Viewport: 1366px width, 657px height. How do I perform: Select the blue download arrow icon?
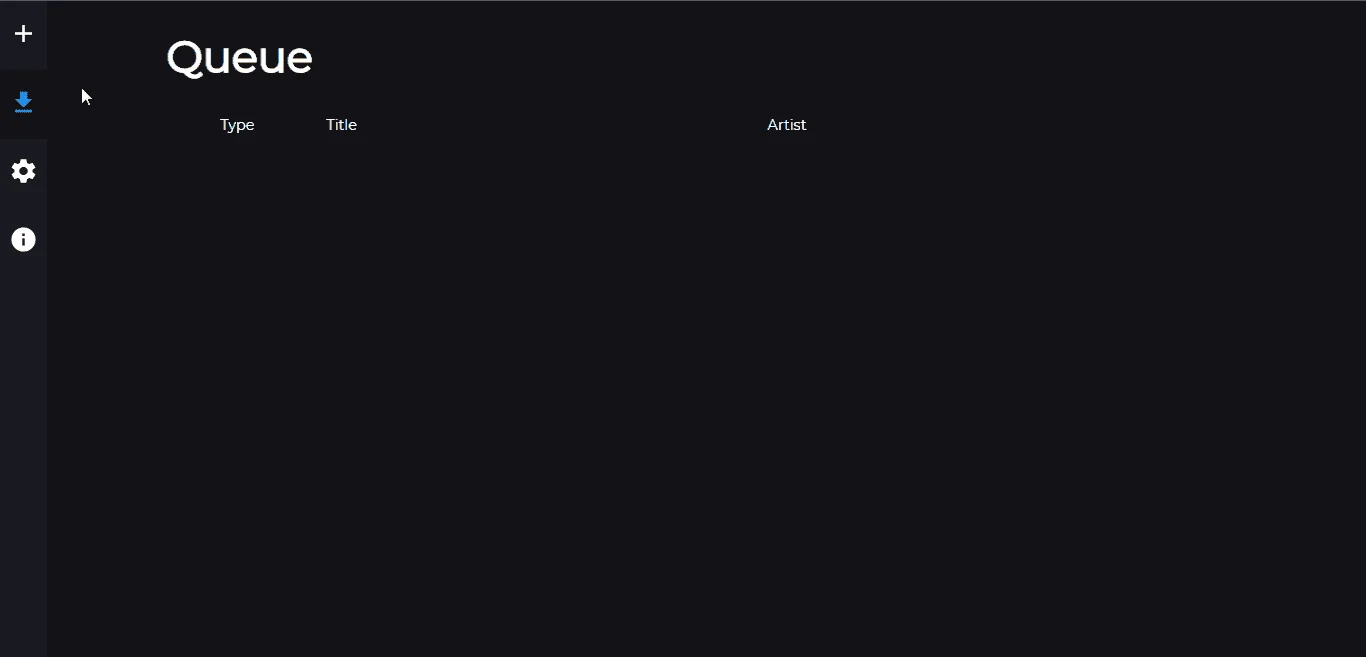pos(23,102)
